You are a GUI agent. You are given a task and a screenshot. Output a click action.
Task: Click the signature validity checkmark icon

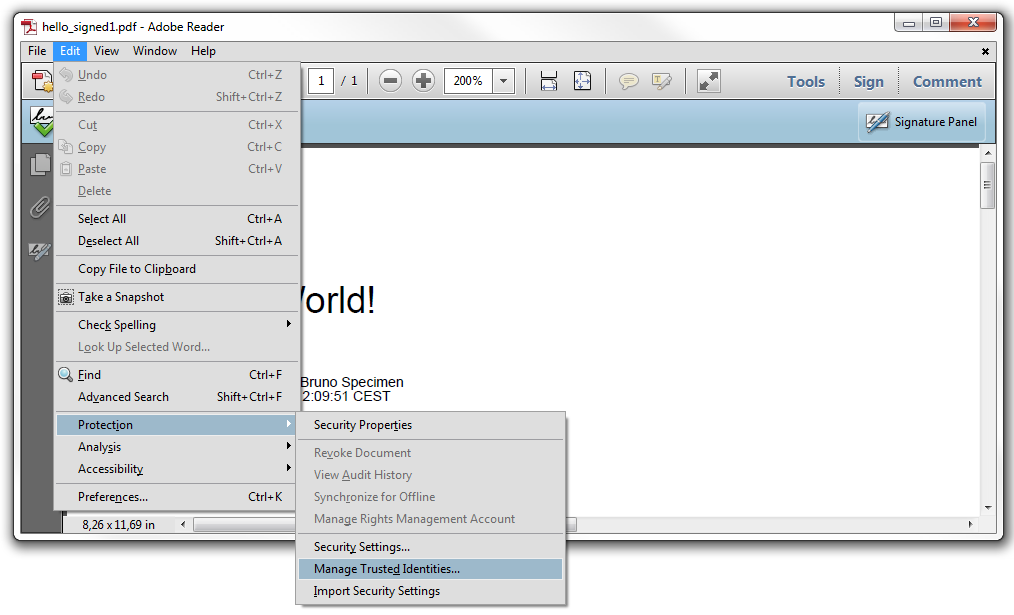[x=41, y=122]
